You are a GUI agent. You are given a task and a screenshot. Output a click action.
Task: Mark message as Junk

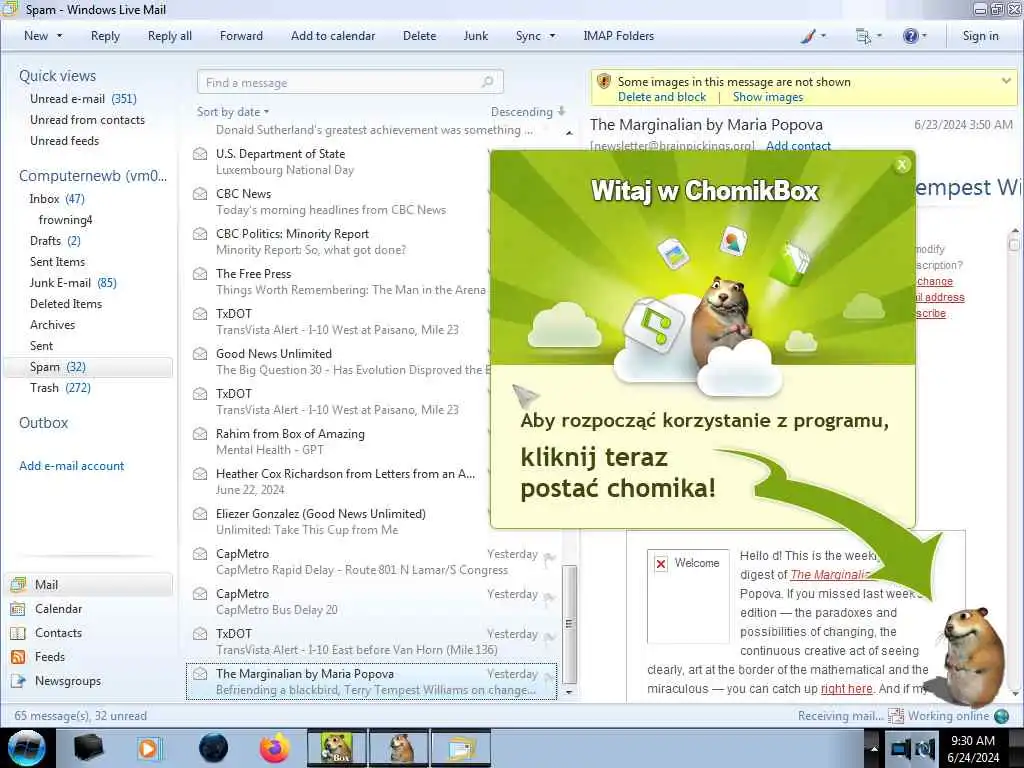(x=475, y=36)
